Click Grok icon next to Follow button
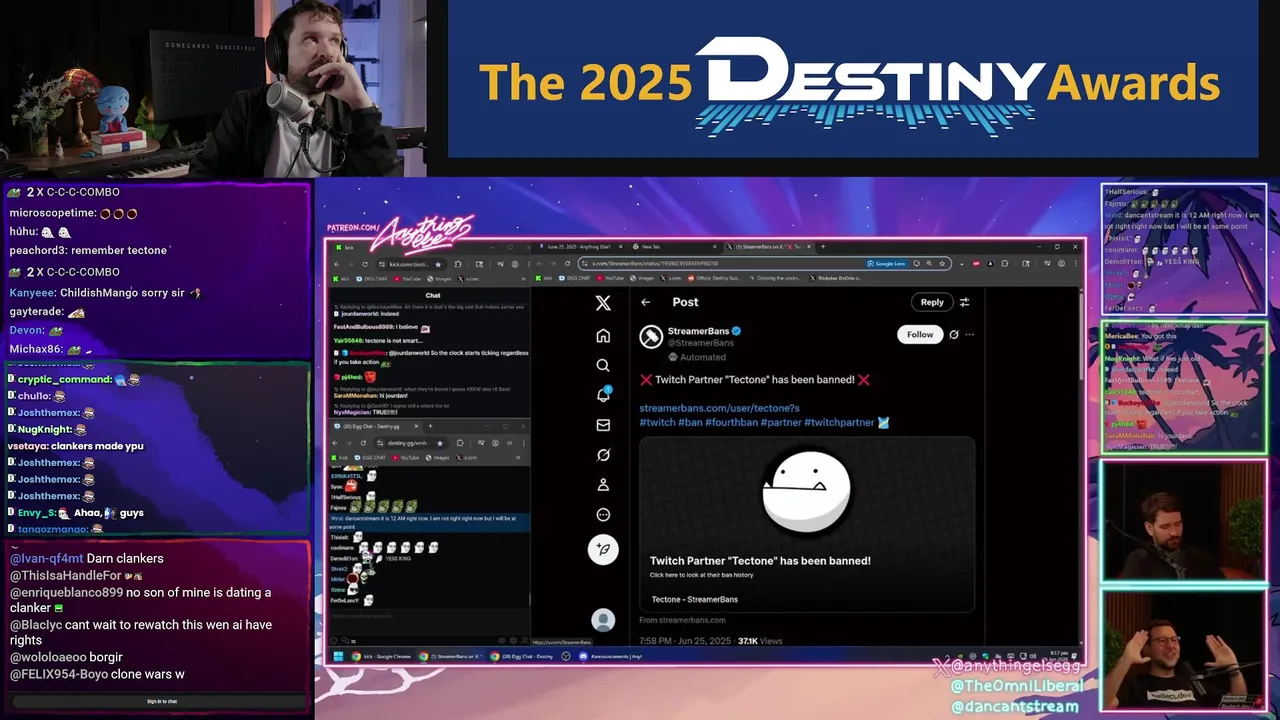Screen dimensions: 1280x720 (x=954, y=335)
